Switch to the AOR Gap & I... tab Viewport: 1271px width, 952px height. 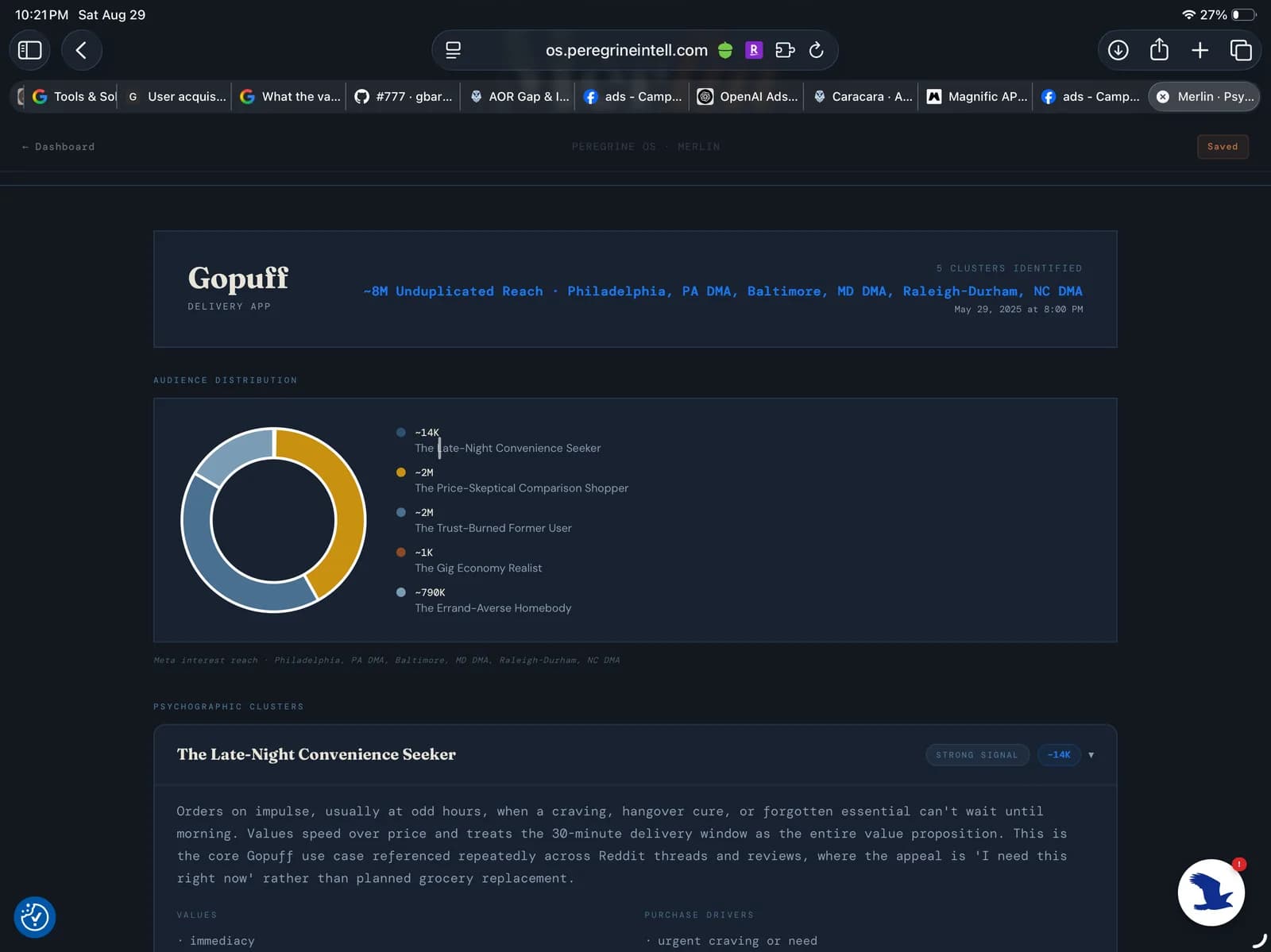519,96
